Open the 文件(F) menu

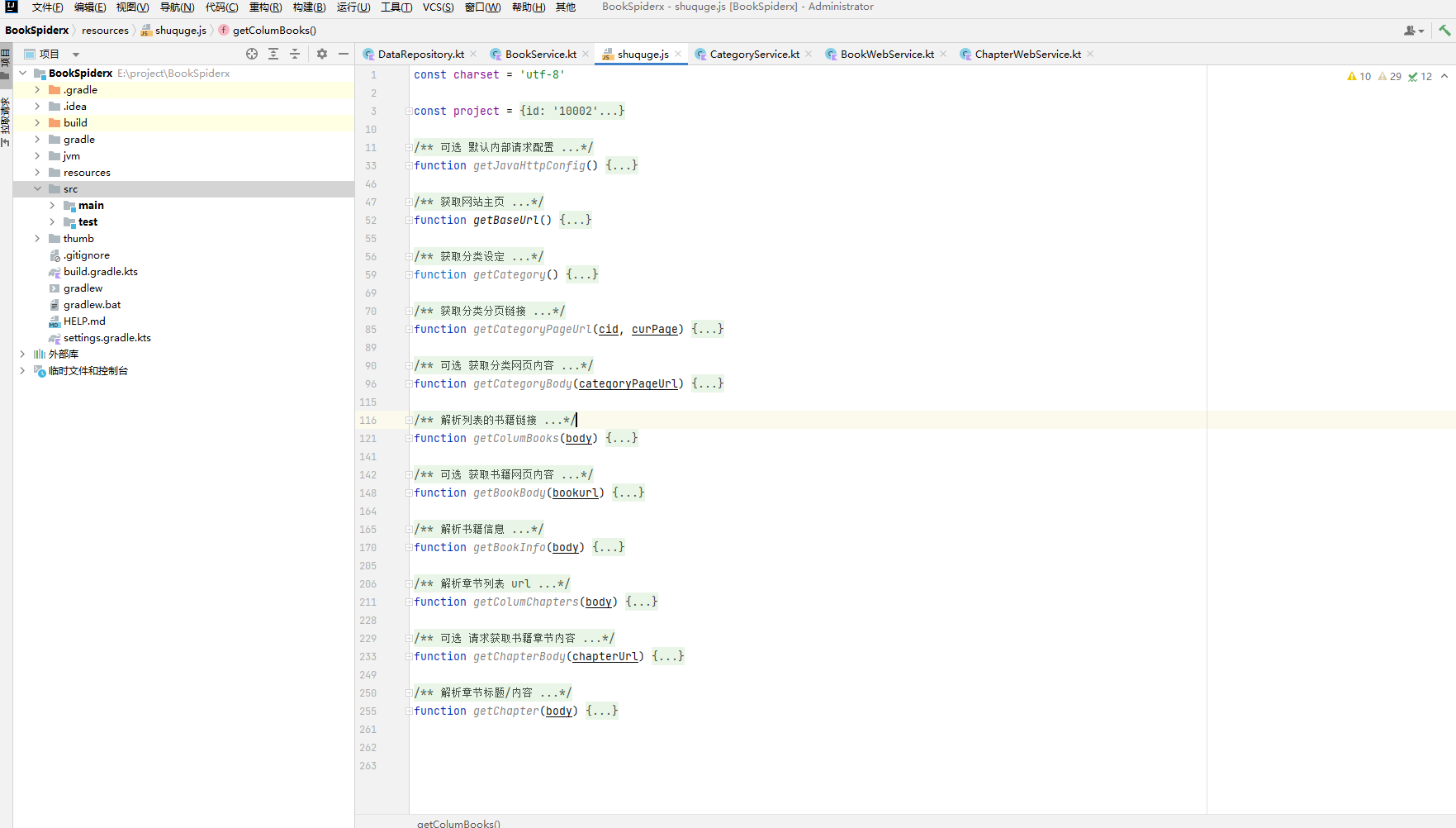point(47,7)
